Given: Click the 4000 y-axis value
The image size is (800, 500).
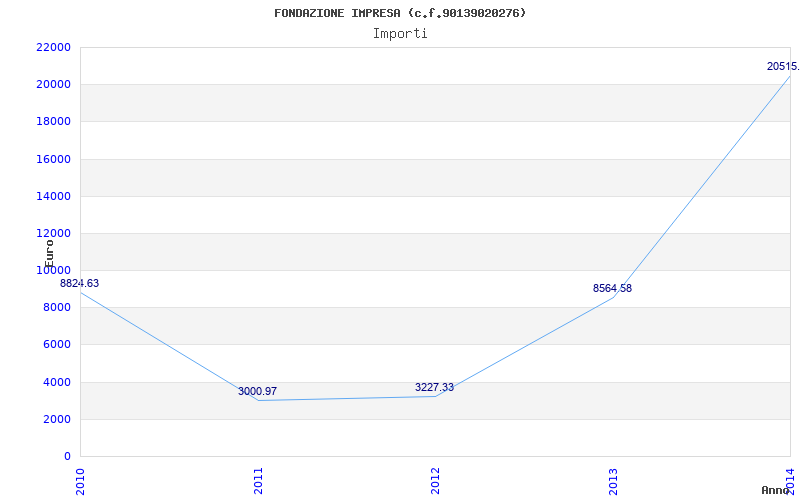Looking at the screenshot, I should coord(57,382).
